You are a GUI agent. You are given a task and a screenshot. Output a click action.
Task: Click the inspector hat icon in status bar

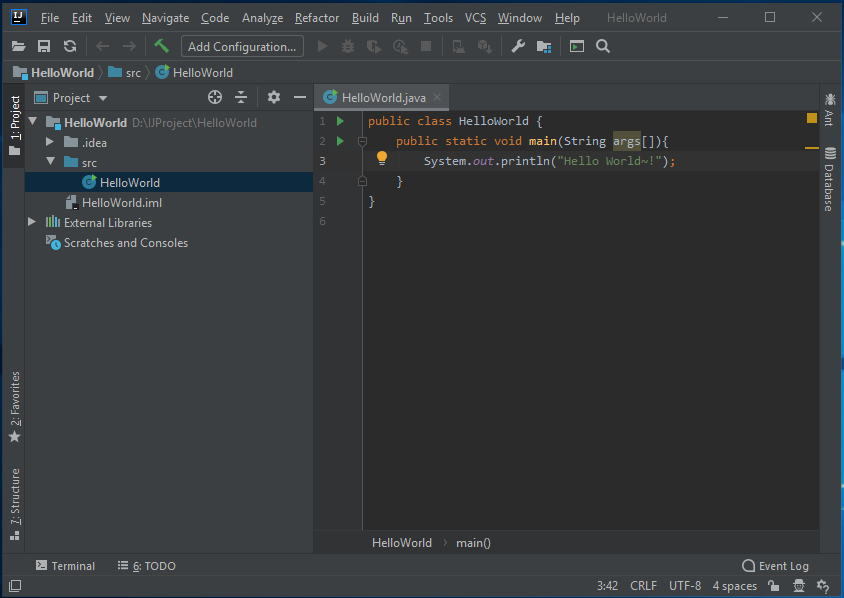pos(799,586)
